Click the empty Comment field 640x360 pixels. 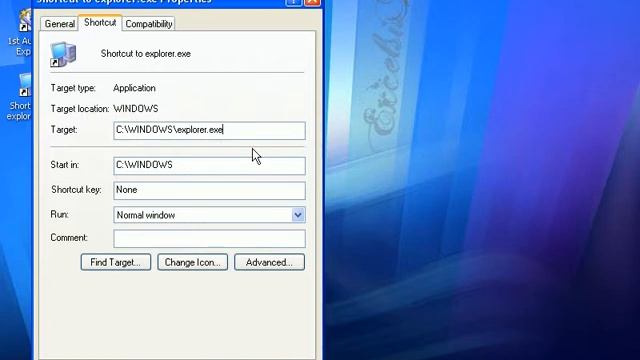[x=209, y=238]
